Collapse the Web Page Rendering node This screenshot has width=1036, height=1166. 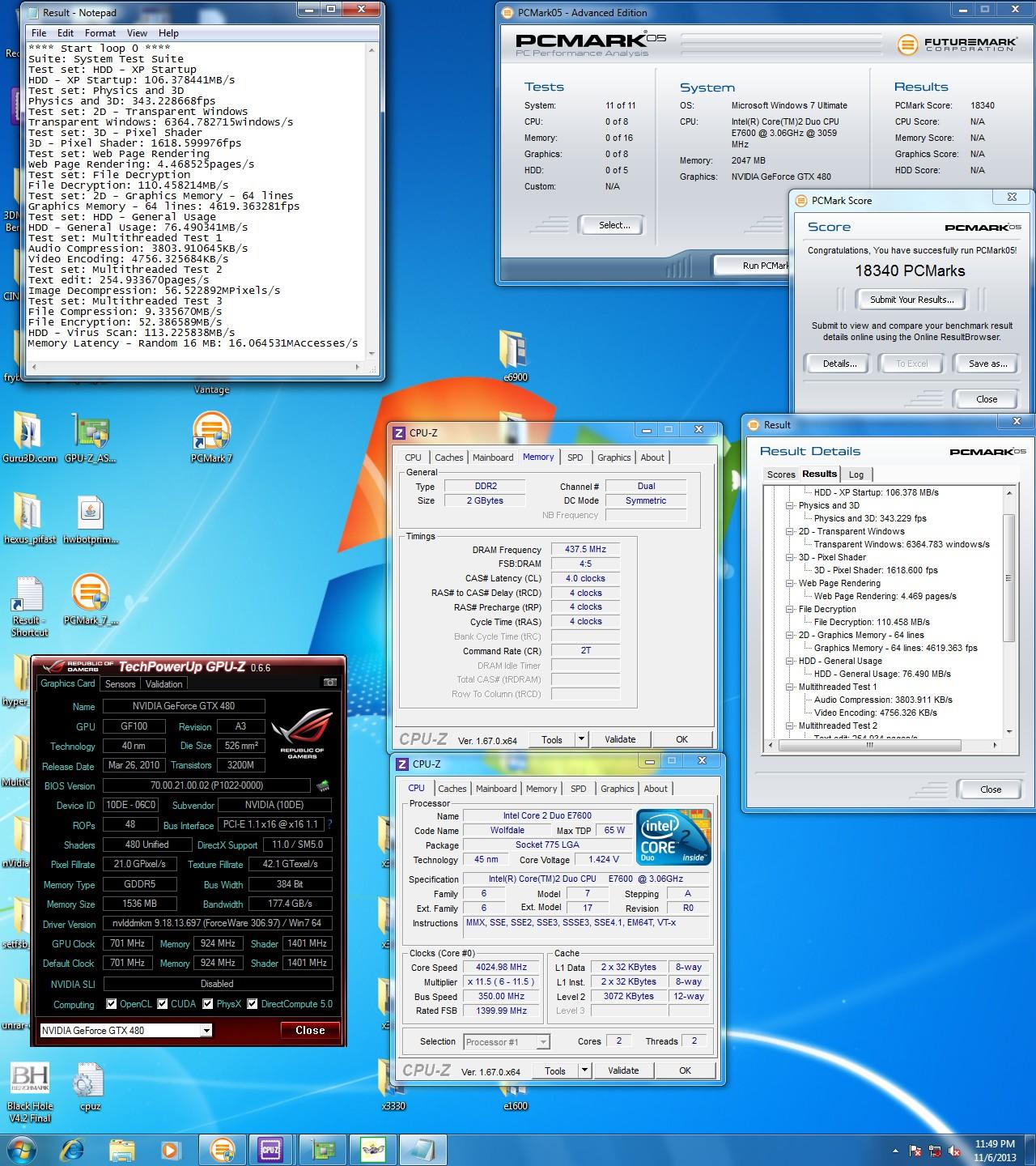[790, 583]
